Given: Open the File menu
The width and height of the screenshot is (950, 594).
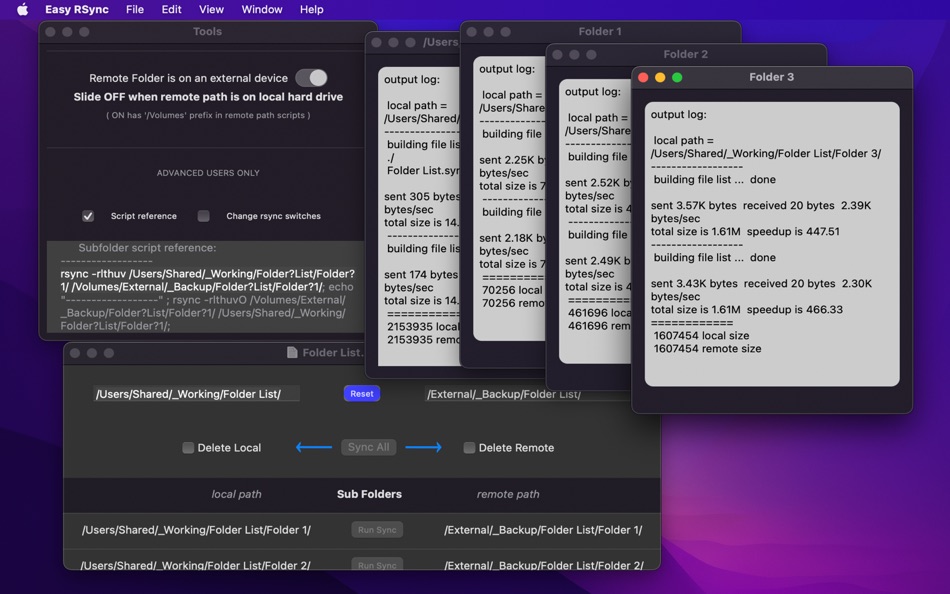Looking at the screenshot, I should 135,10.
